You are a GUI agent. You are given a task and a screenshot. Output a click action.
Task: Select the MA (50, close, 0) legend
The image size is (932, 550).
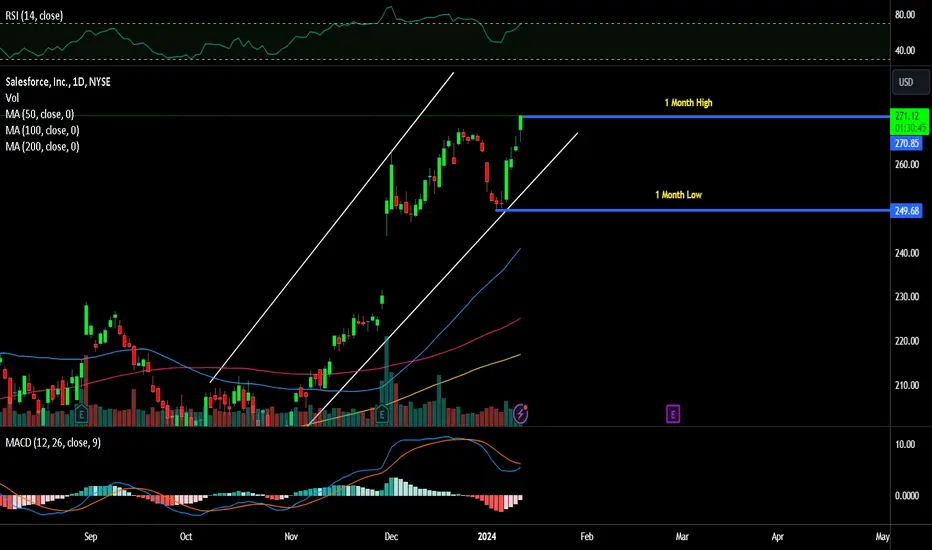[x=40, y=114]
